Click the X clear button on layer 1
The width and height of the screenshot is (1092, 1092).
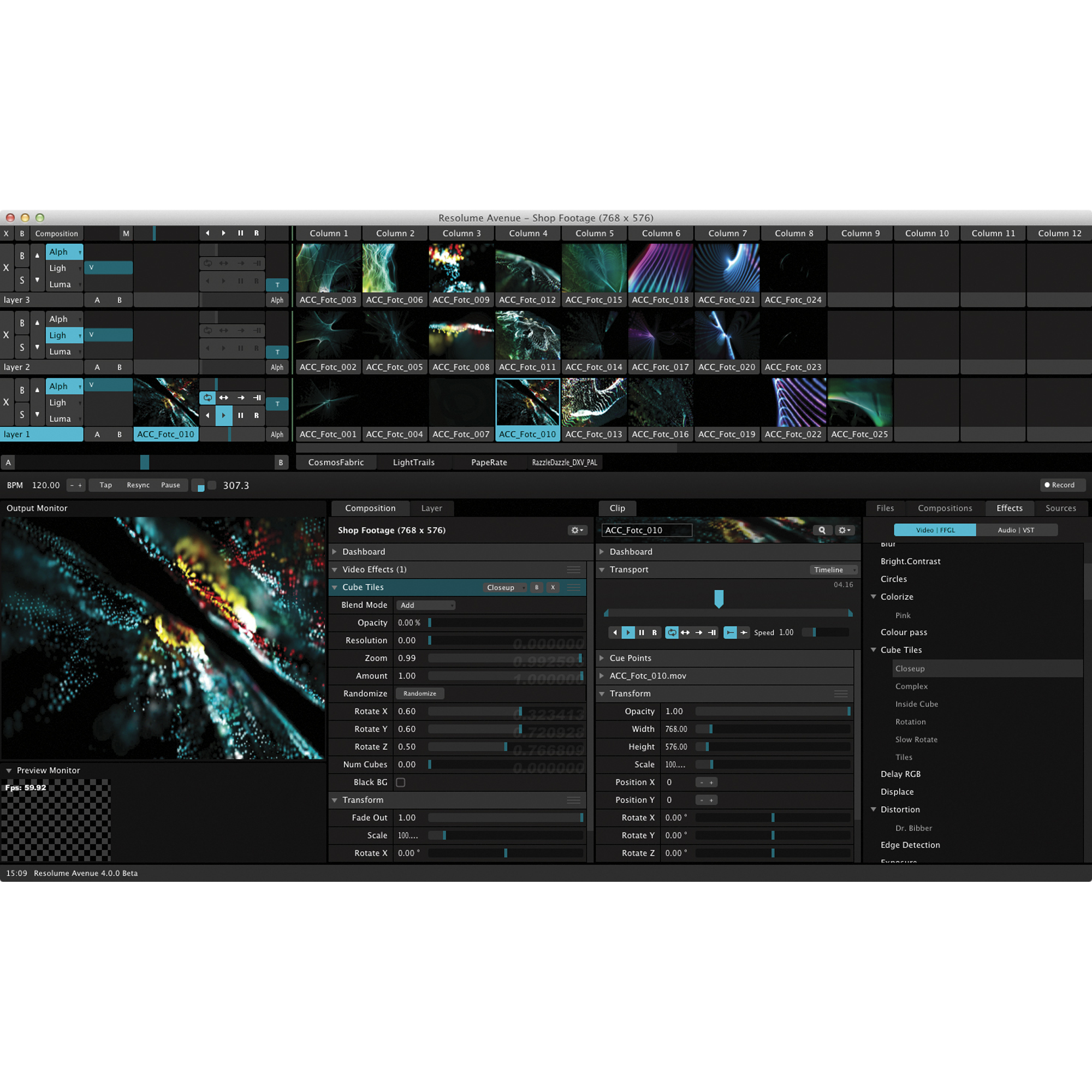(x=6, y=402)
